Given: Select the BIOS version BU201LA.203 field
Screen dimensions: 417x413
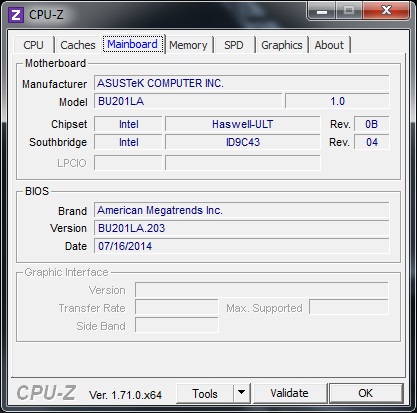Looking at the screenshot, I should (x=242, y=228).
